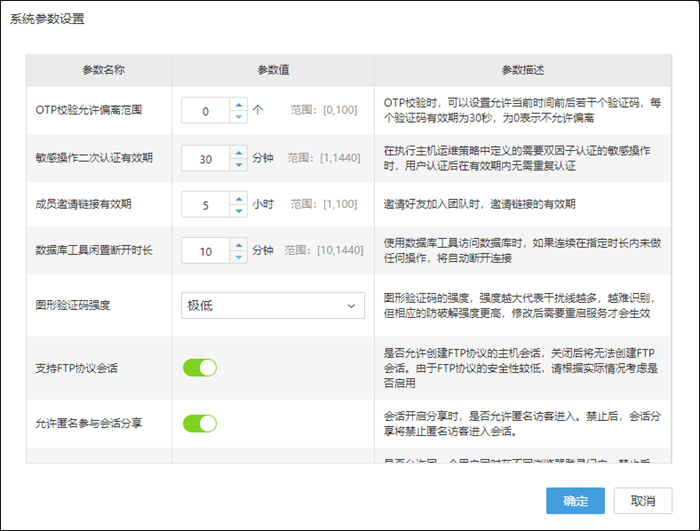Viewport: 700px width, 531px height.
Task: Click the 取消 button to cancel
Action: pos(642,500)
